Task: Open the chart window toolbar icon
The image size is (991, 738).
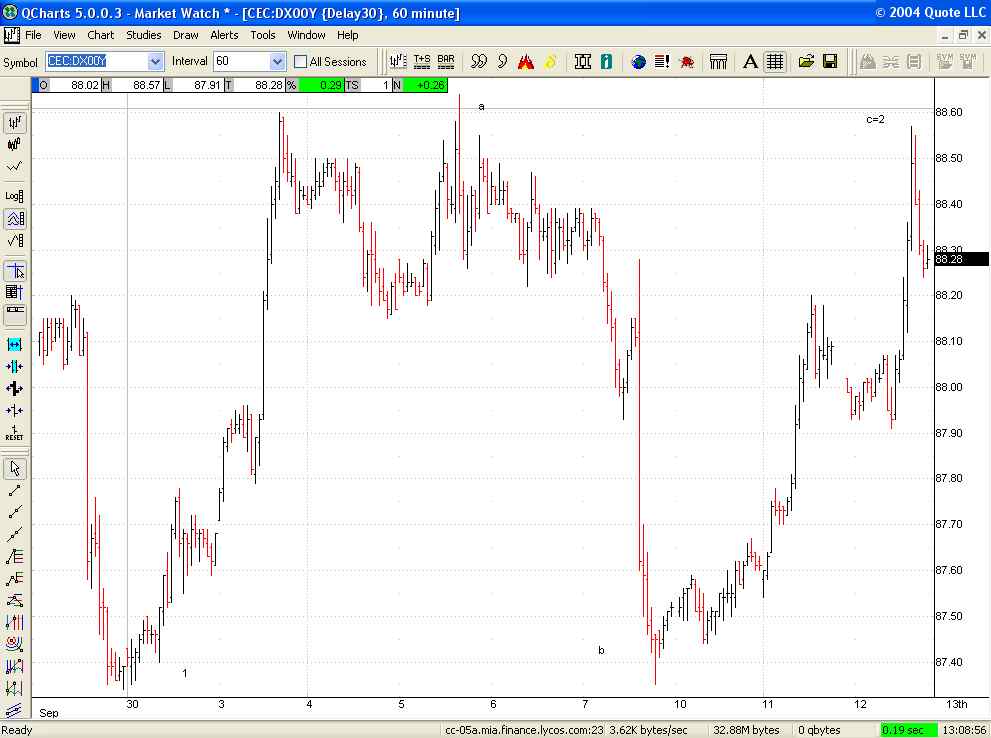Action: (x=398, y=61)
